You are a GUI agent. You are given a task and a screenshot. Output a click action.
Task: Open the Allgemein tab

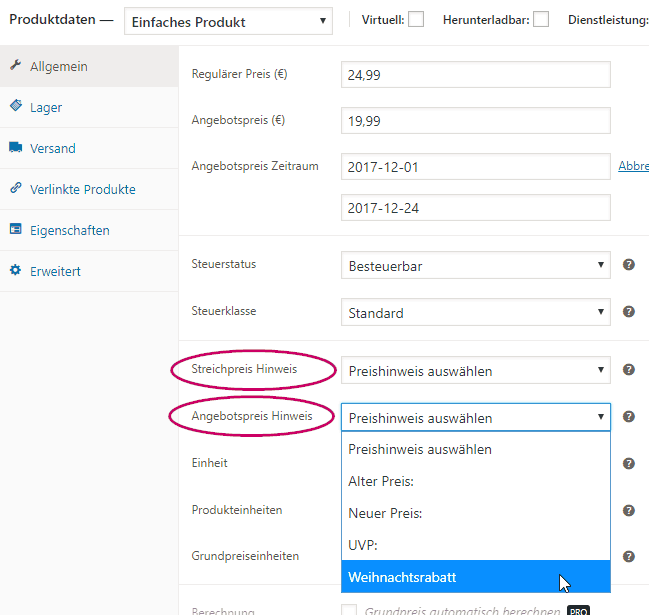point(89,66)
